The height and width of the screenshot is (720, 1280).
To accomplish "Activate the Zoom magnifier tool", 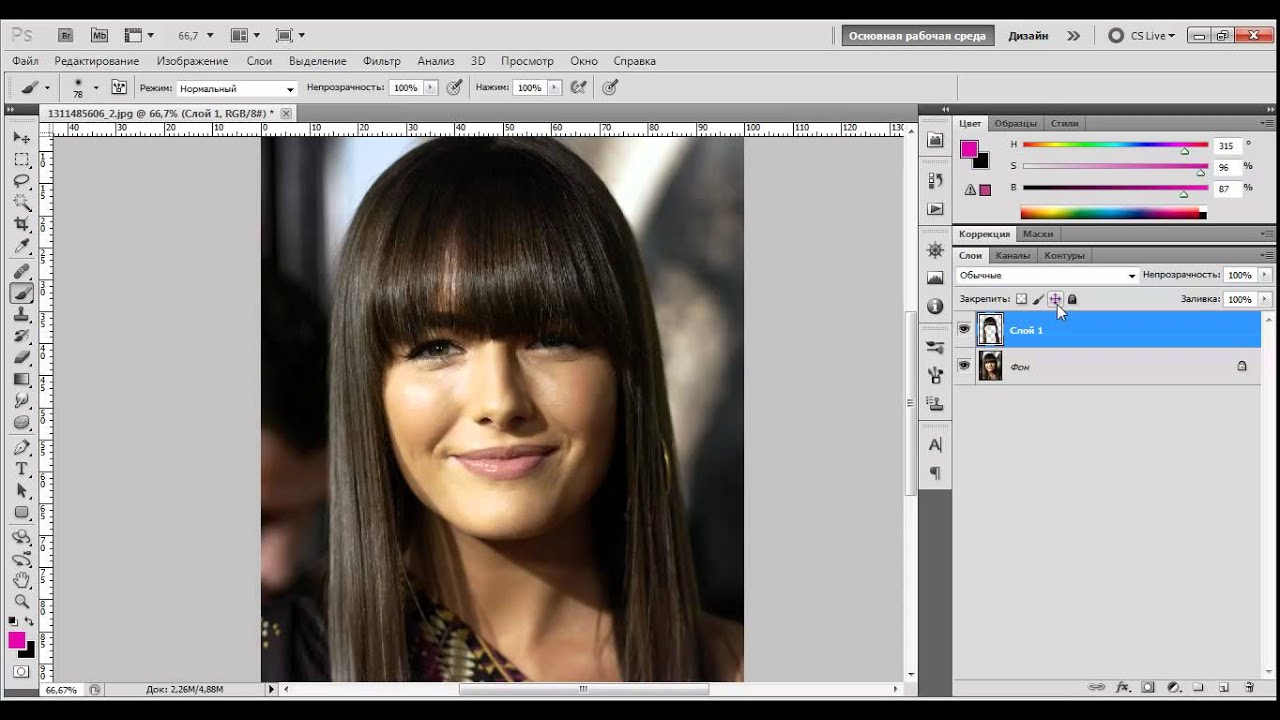I will [x=21, y=601].
